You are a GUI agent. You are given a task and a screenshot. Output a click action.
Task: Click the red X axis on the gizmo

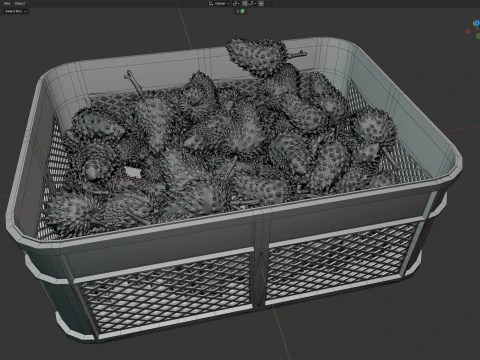tap(468, 31)
